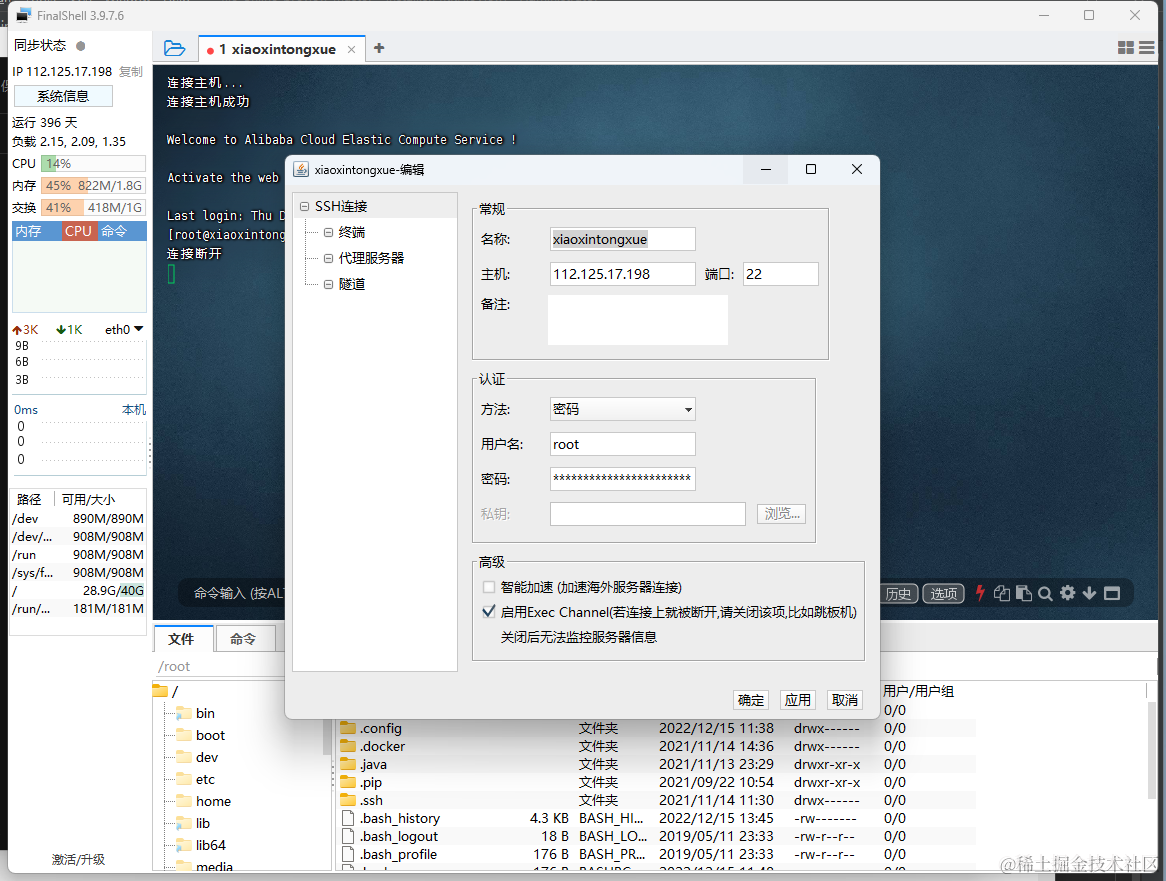Open the connection manager folder icon
Image resolution: width=1166 pixels, height=881 pixels.
[174, 48]
